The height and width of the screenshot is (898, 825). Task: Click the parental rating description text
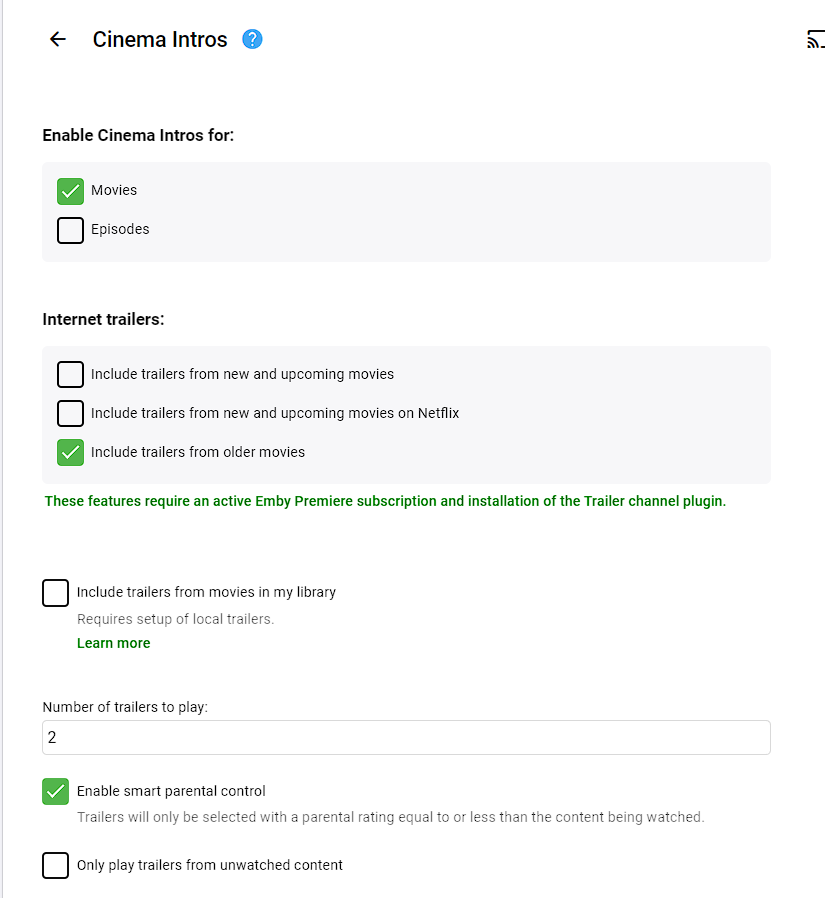pyautogui.click(x=390, y=817)
